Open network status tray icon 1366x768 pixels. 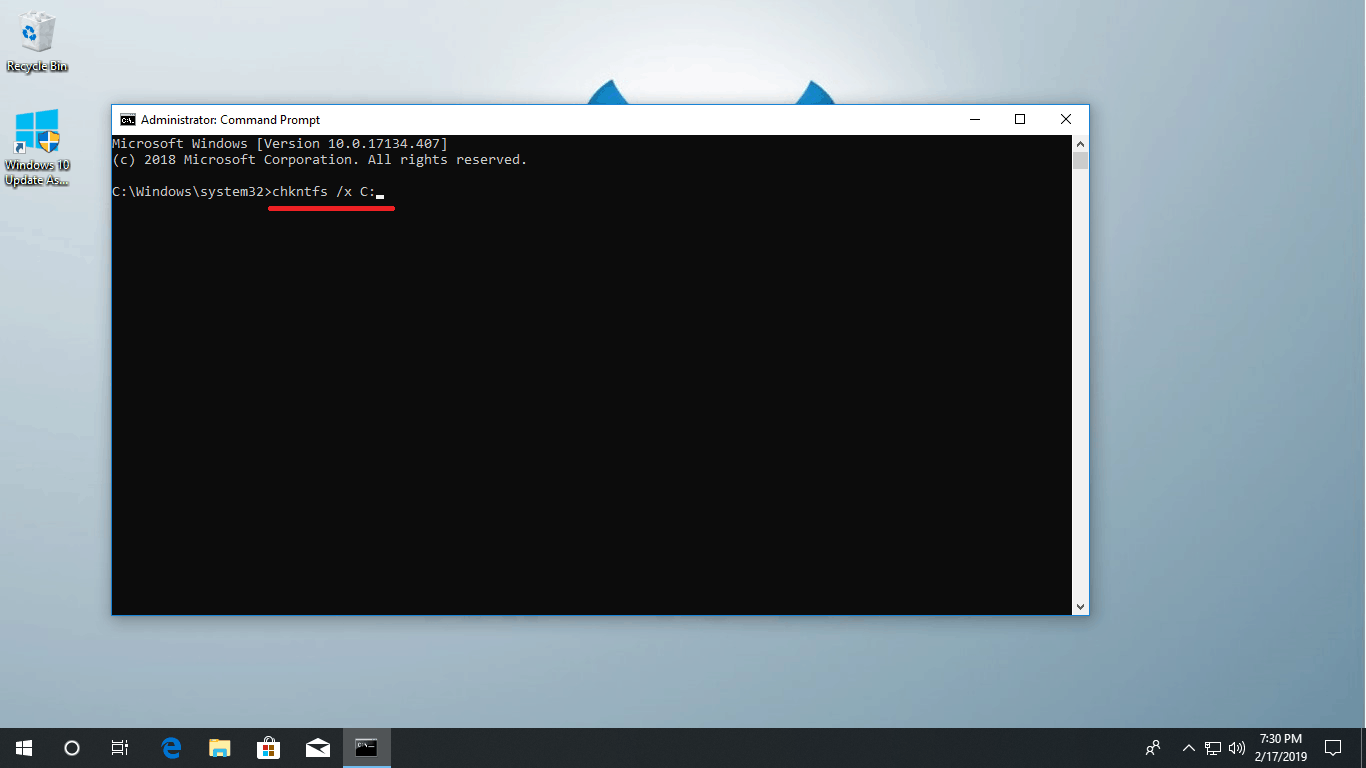[1213, 748]
